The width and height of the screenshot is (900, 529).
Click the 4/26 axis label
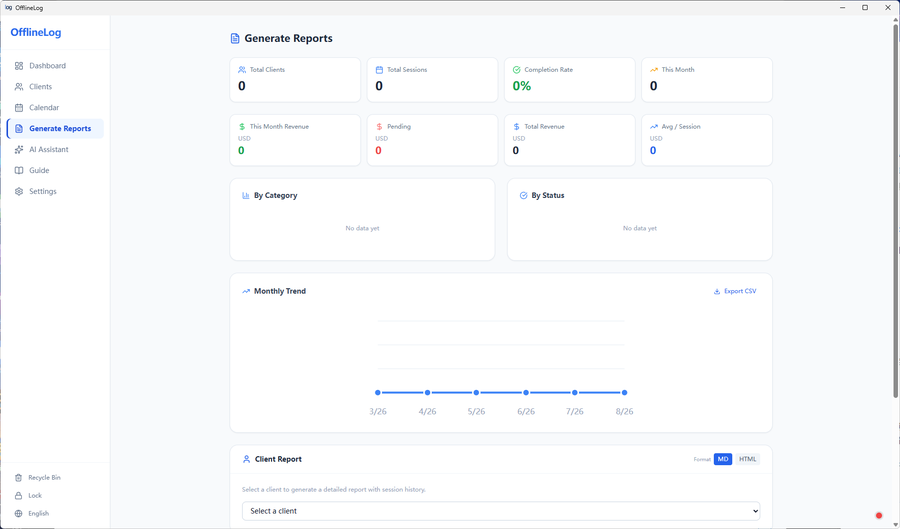(427, 411)
